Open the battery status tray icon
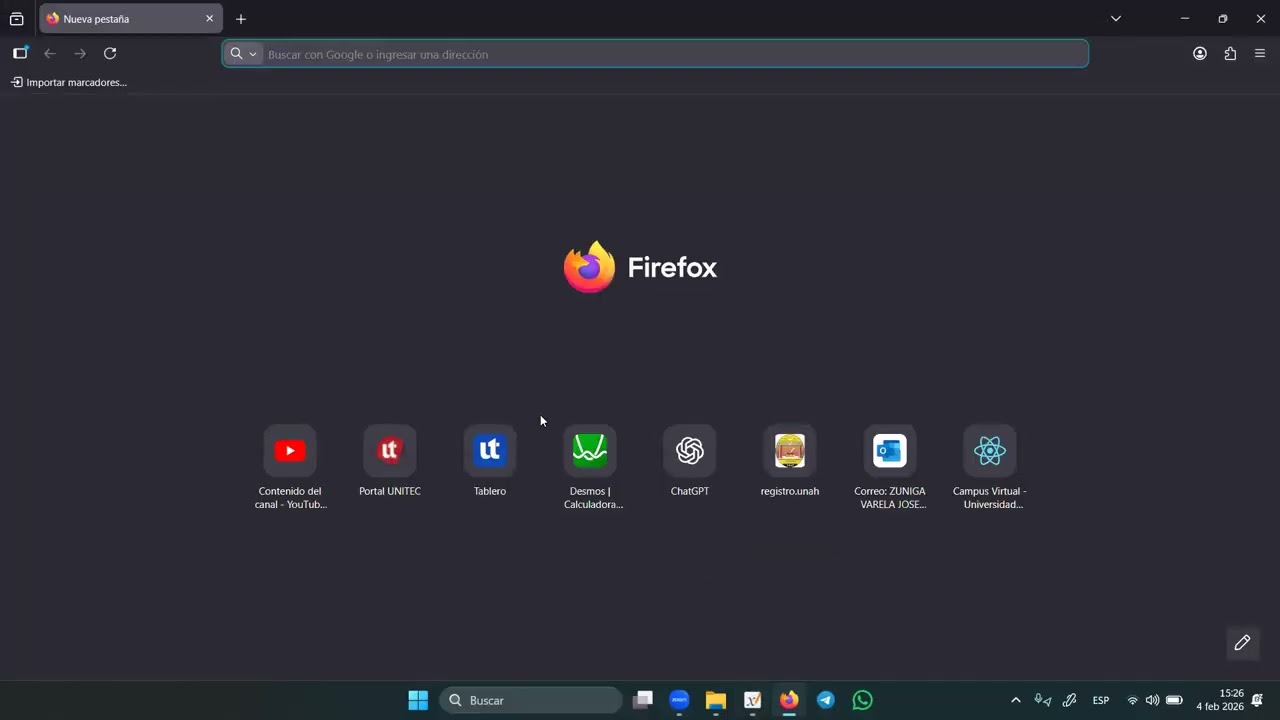1280x720 pixels. pyautogui.click(x=1174, y=700)
